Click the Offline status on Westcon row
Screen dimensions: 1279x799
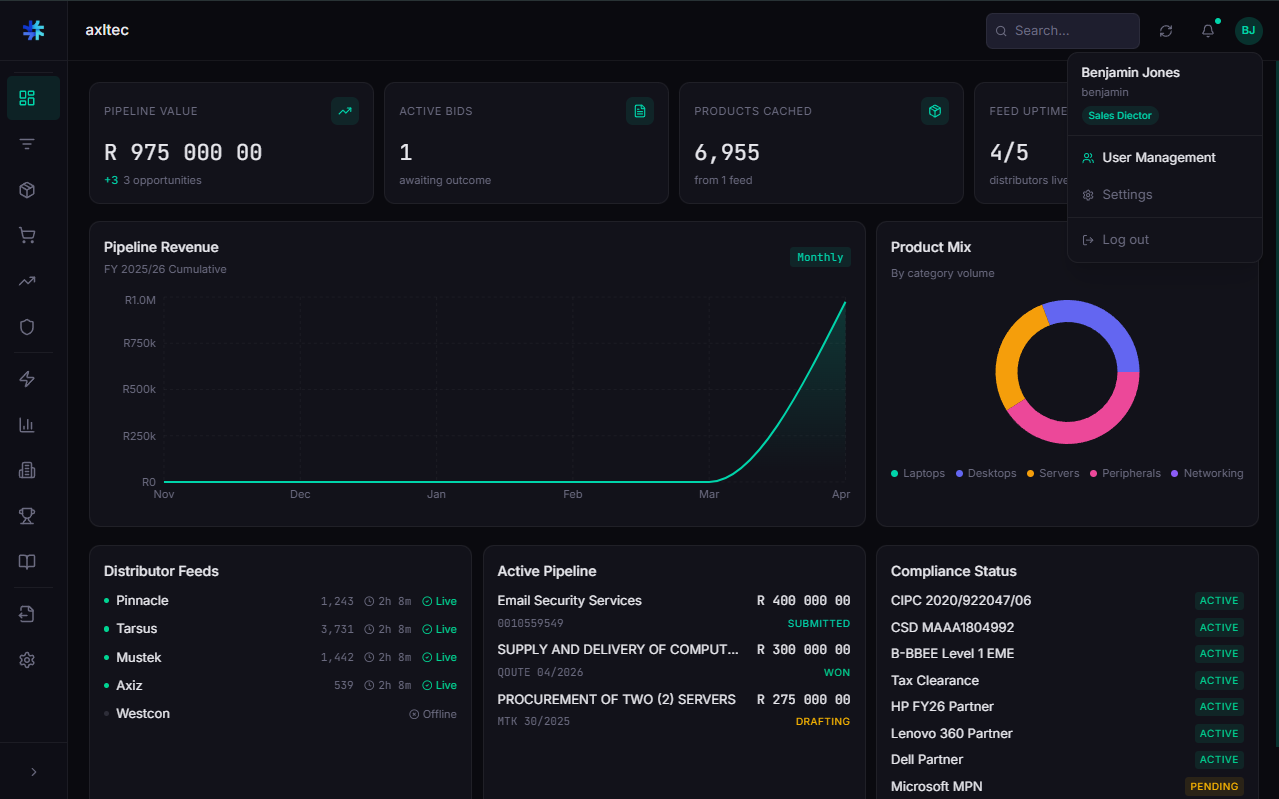click(x=433, y=714)
